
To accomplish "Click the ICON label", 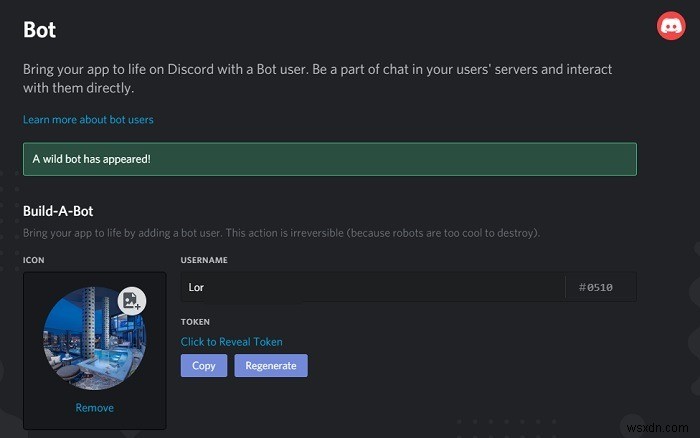I will point(33,260).
